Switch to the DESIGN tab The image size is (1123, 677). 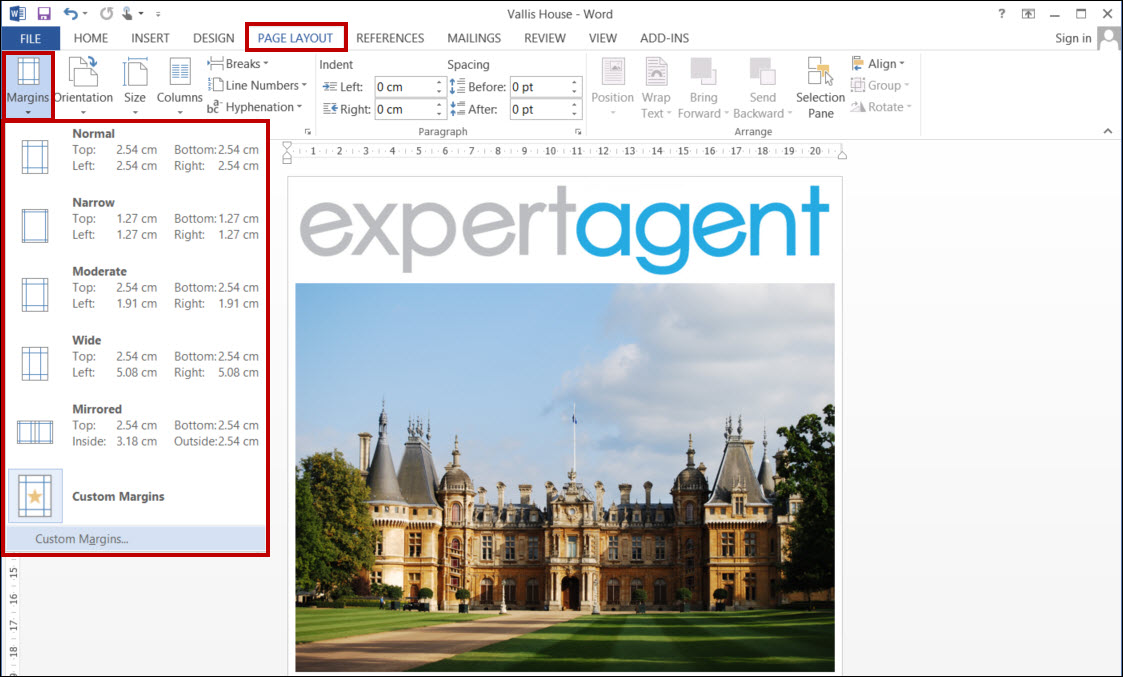(x=213, y=38)
